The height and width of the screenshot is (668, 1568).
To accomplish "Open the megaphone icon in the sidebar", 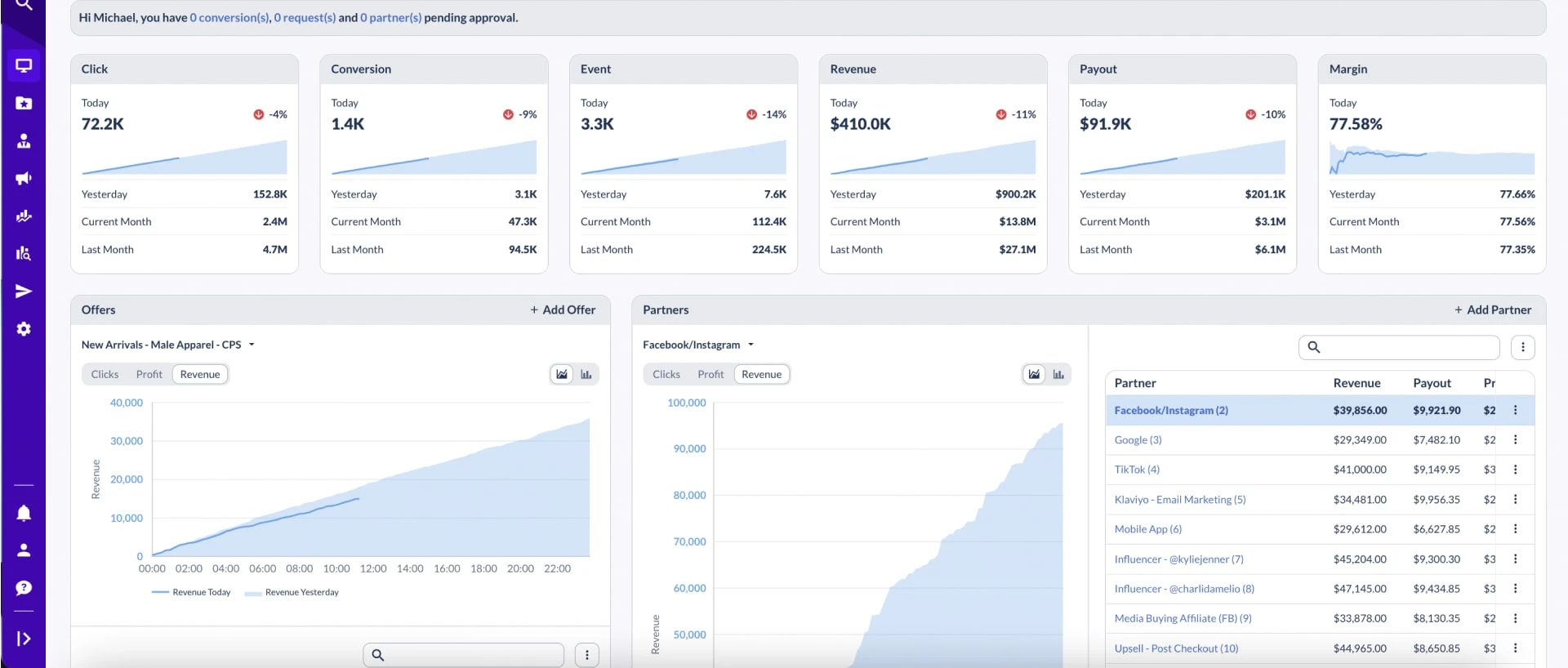I will (24, 178).
